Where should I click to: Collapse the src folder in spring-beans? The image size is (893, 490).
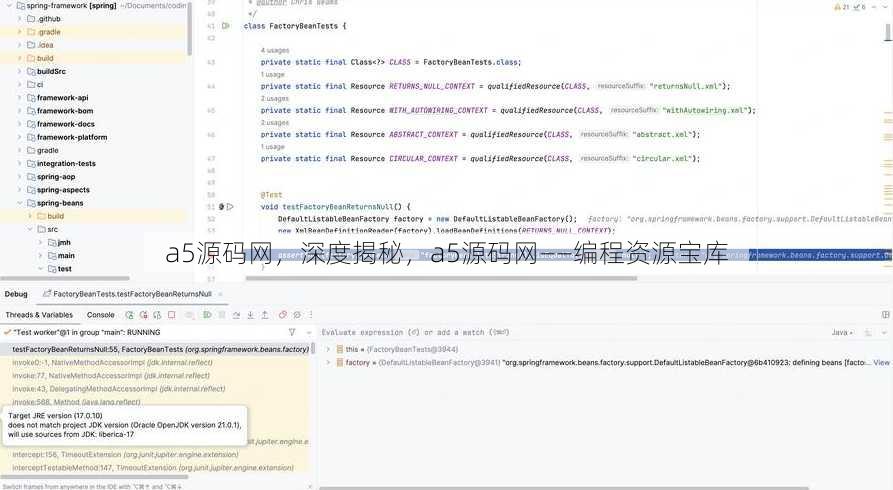(x=30, y=230)
